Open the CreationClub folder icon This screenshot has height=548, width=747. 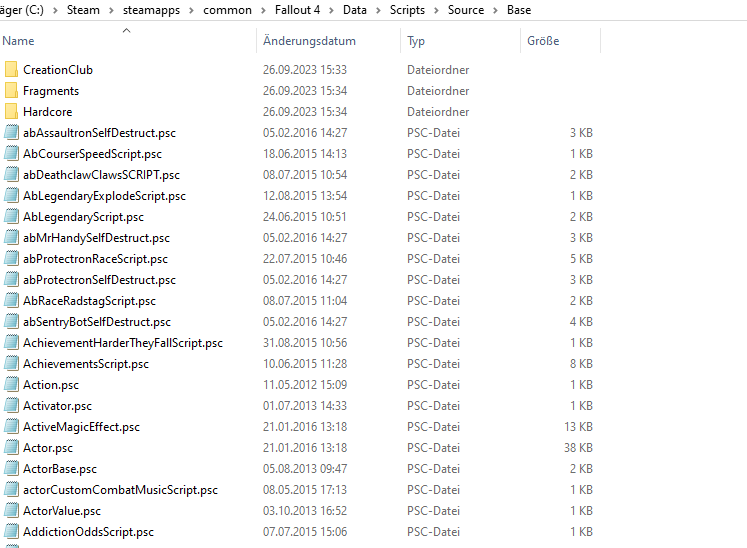pyautogui.click(x=11, y=70)
